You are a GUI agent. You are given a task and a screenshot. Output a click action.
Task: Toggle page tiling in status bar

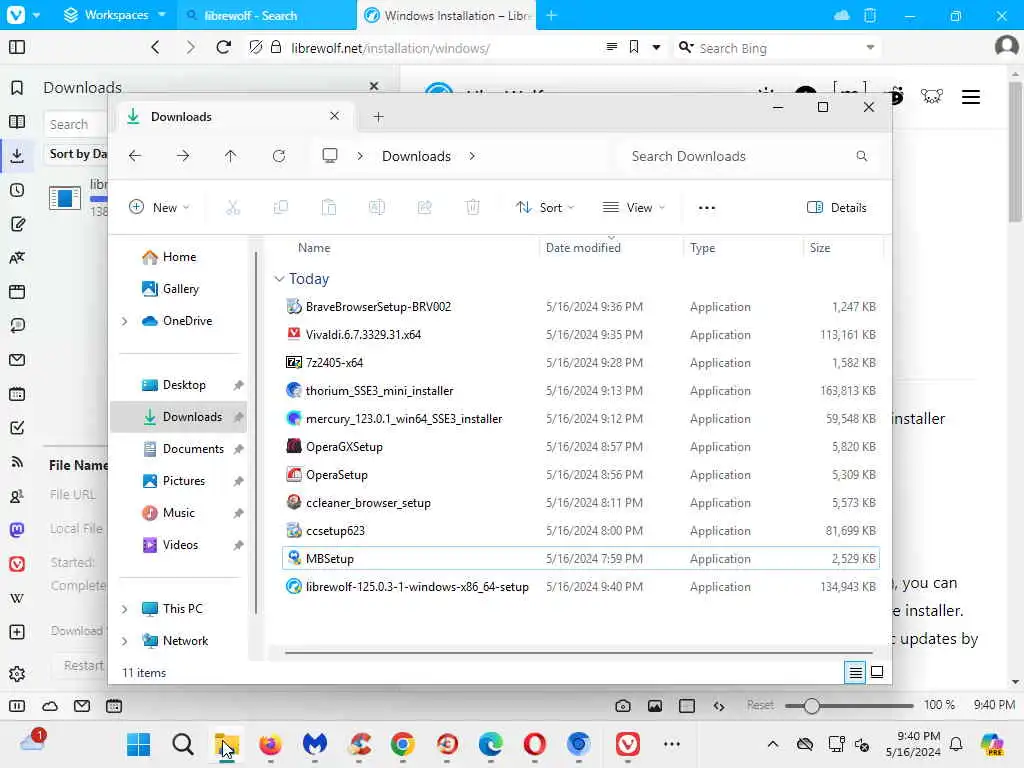tap(686, 706)
